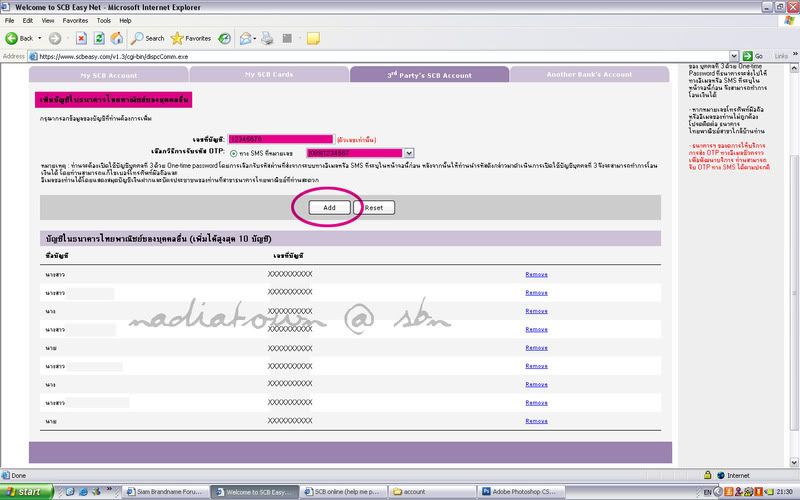Stop loading with the red X page icon
The width and height of the screenshot is (800, 500).
click(81, 38)
